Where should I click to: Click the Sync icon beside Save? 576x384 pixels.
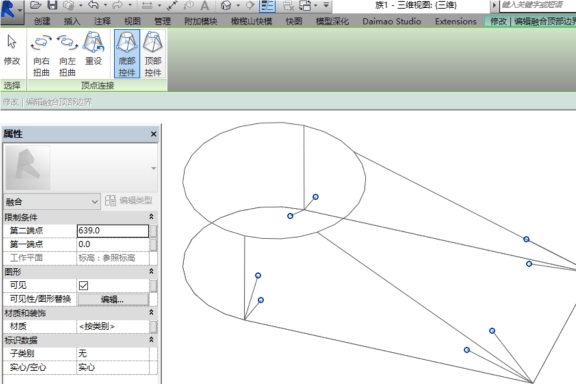pyautogui.click(x=68, y=5)
